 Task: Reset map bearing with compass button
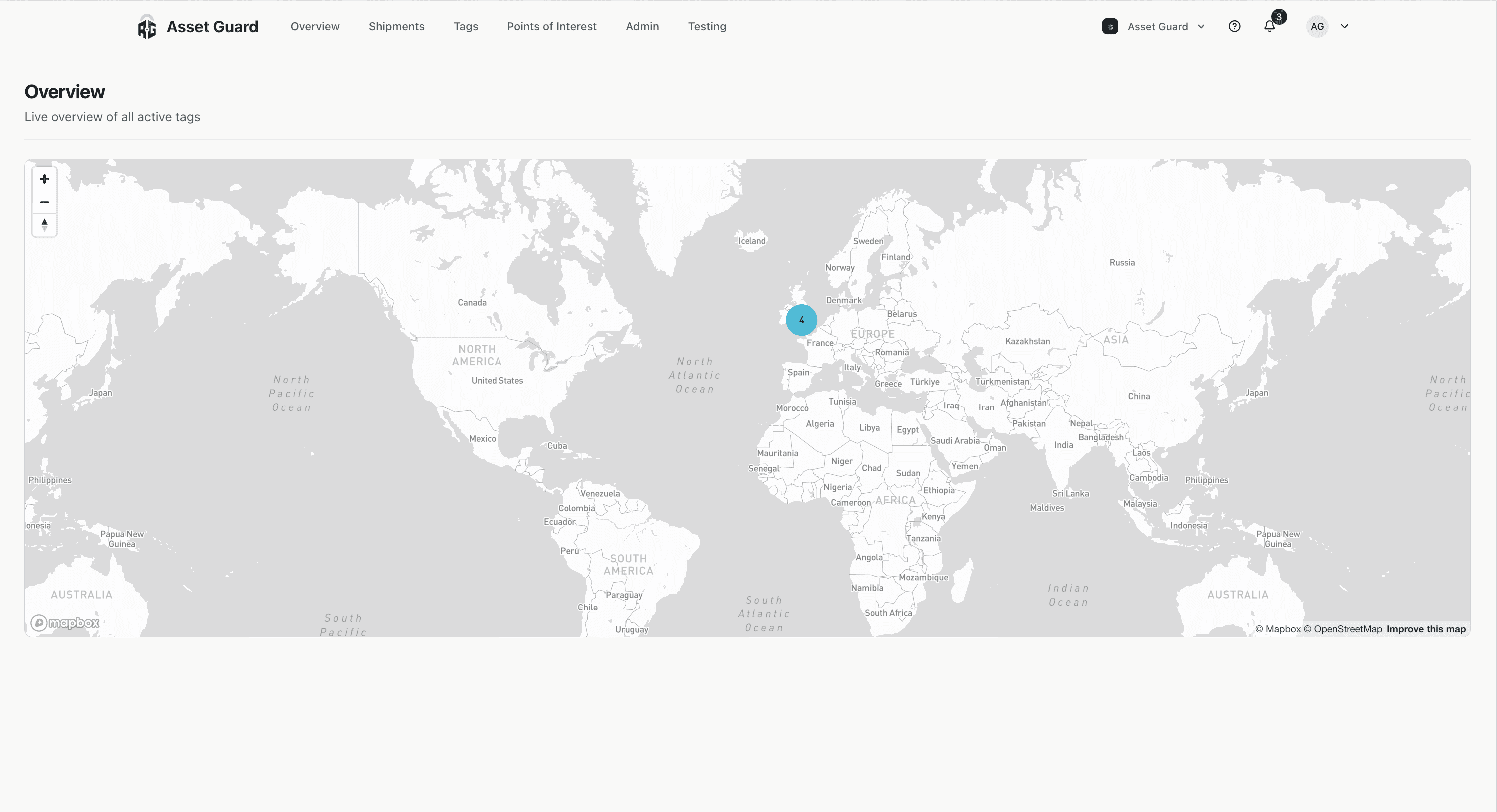(44, 225)
